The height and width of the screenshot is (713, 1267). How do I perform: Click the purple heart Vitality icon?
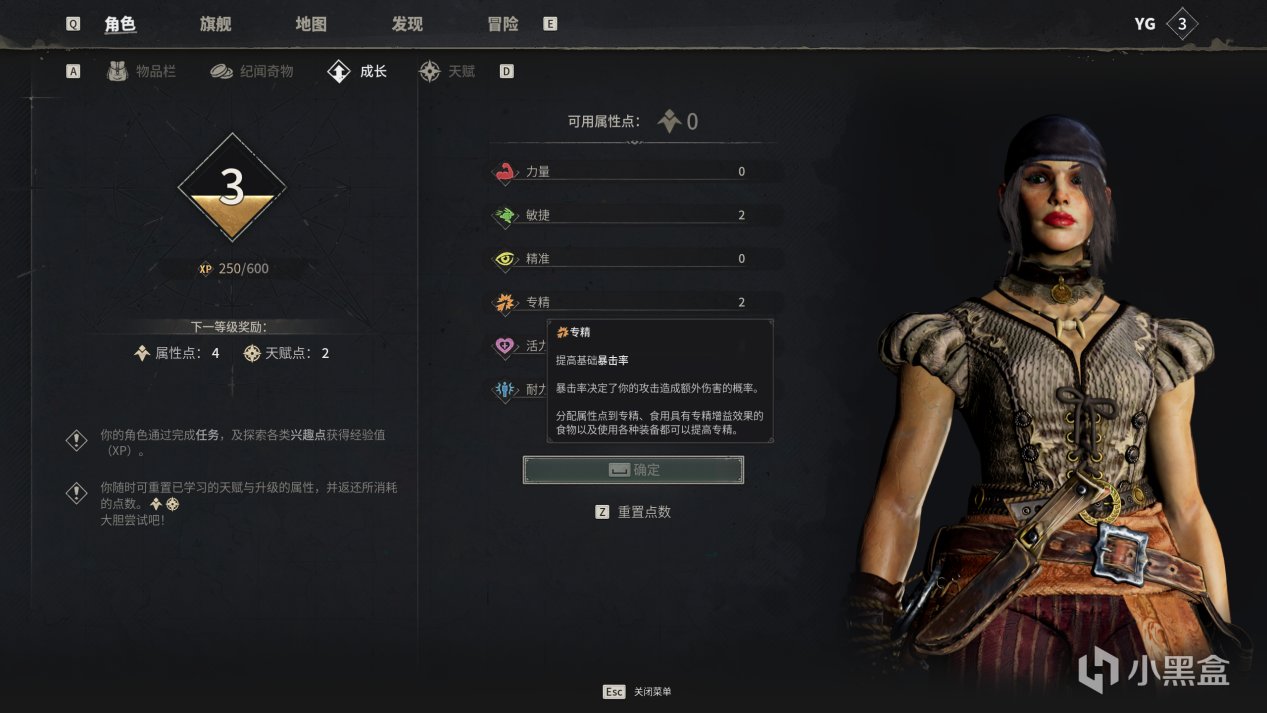(505, 346)
